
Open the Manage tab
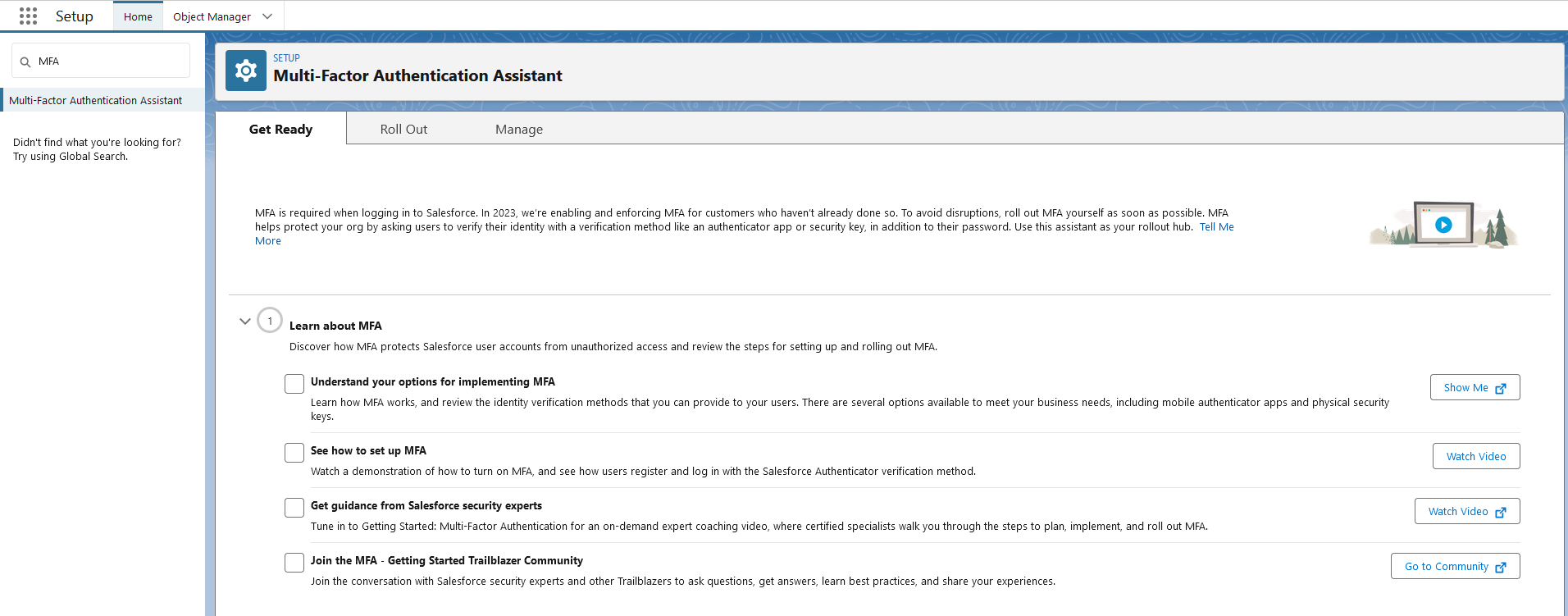tap(519, 129)
